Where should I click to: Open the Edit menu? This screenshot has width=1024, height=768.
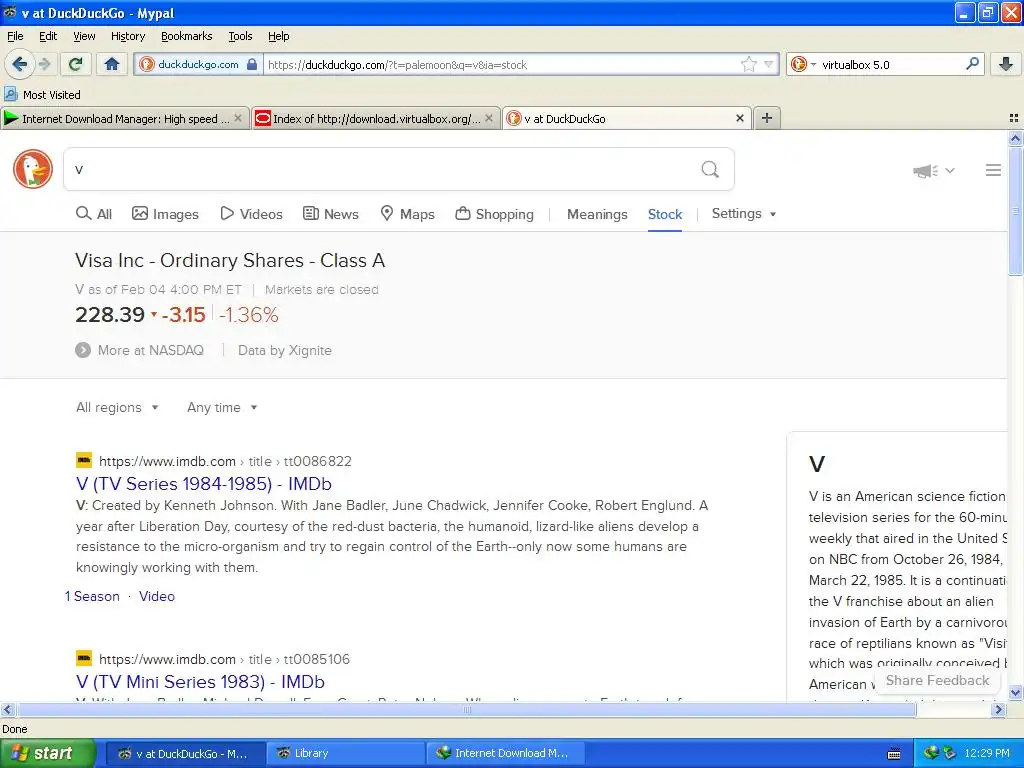[x=48, y=36]
